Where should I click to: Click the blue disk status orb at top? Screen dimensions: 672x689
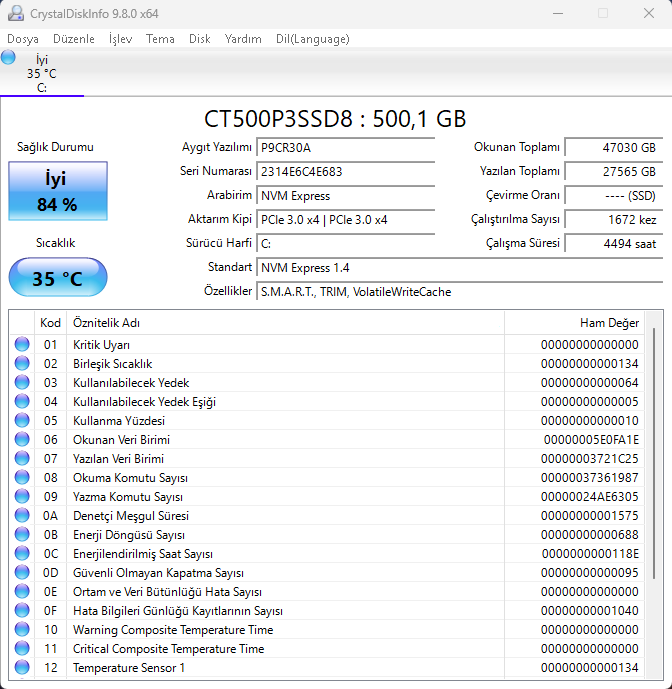tap(8, 57)
